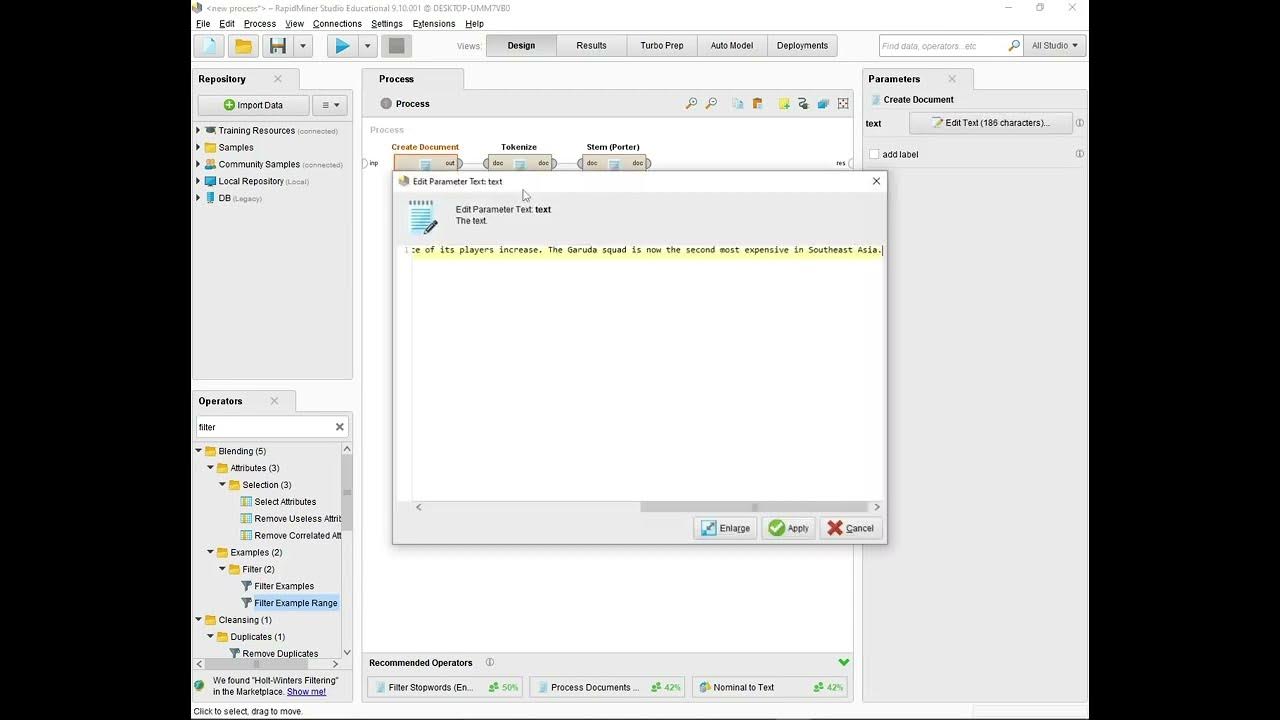Clear the operators filter search text

tap(339, 427)
